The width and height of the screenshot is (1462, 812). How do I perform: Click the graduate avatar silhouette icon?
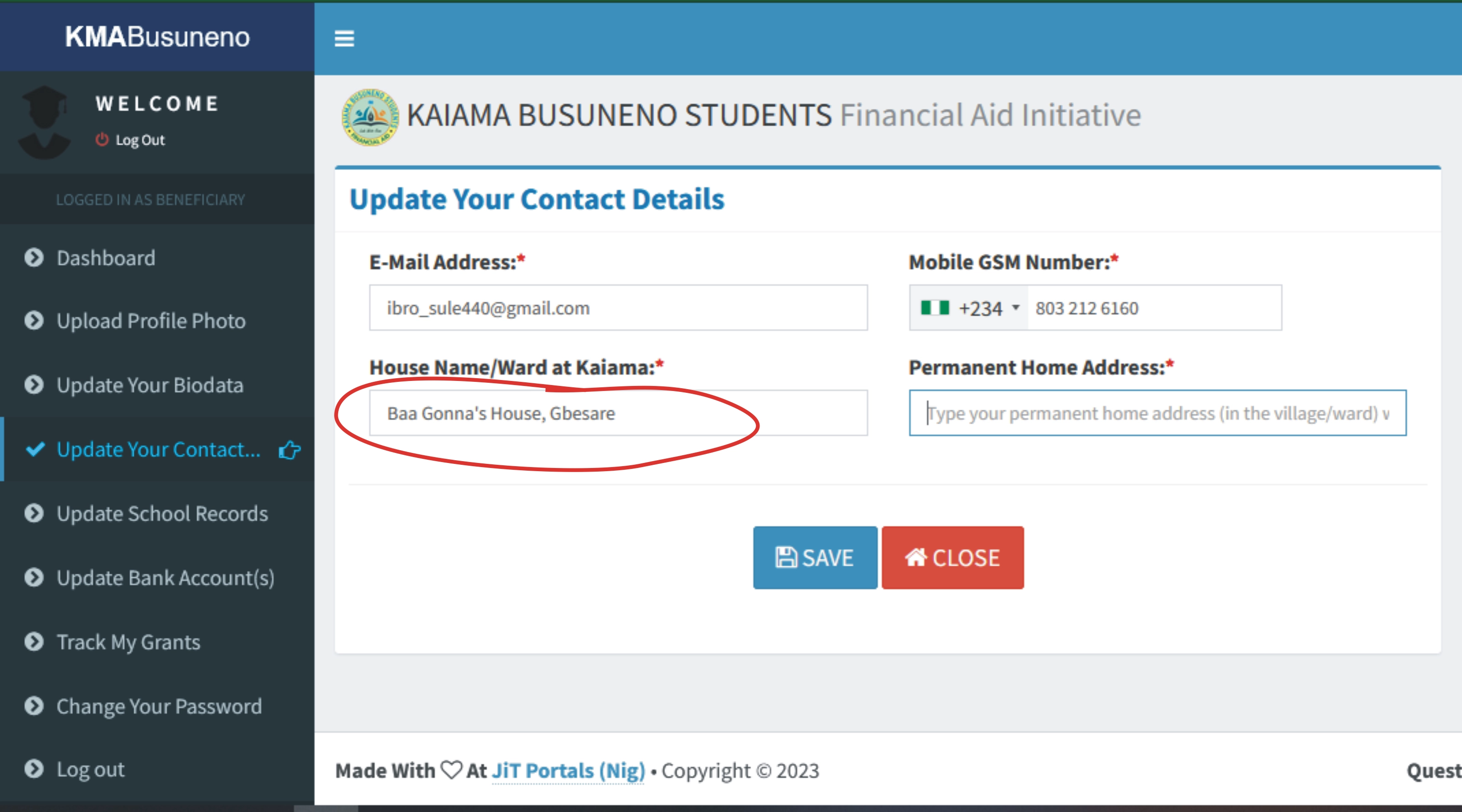pos(45,122)
